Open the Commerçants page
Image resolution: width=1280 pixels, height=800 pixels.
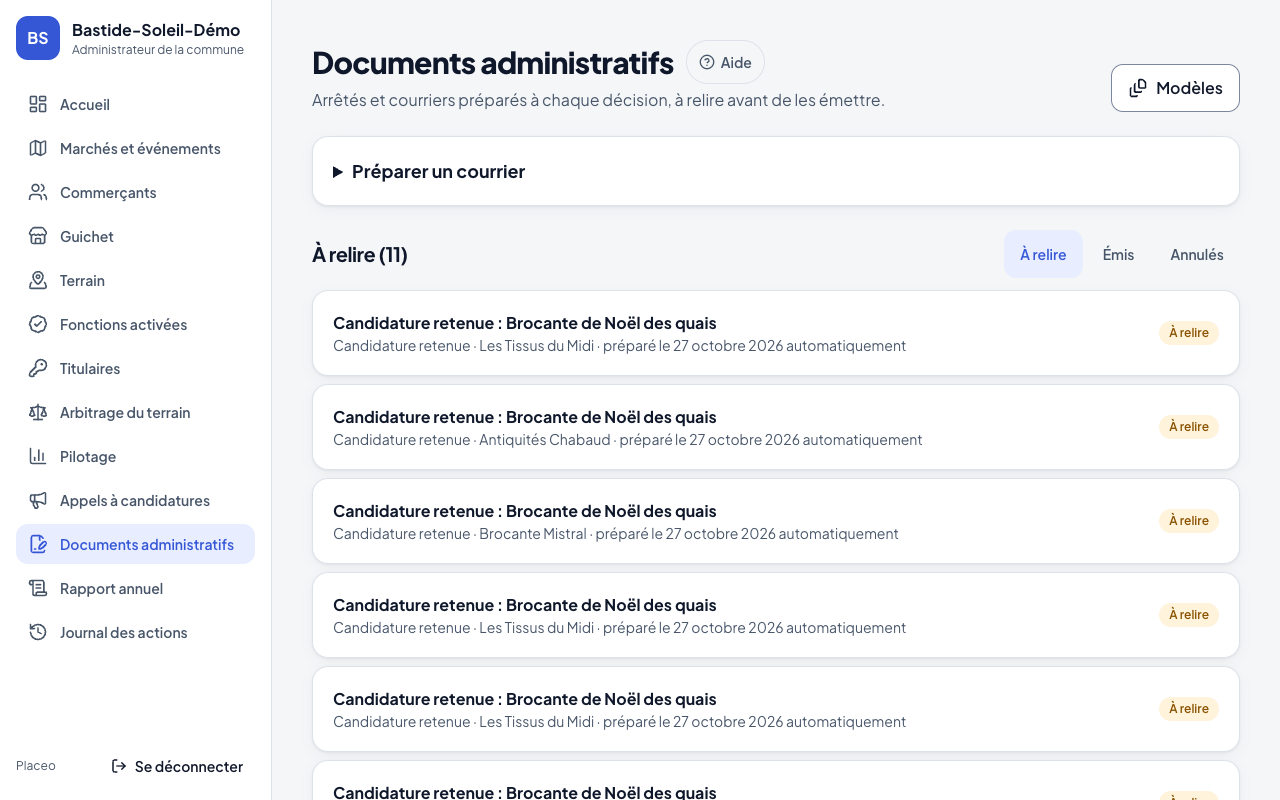(135, 192)
